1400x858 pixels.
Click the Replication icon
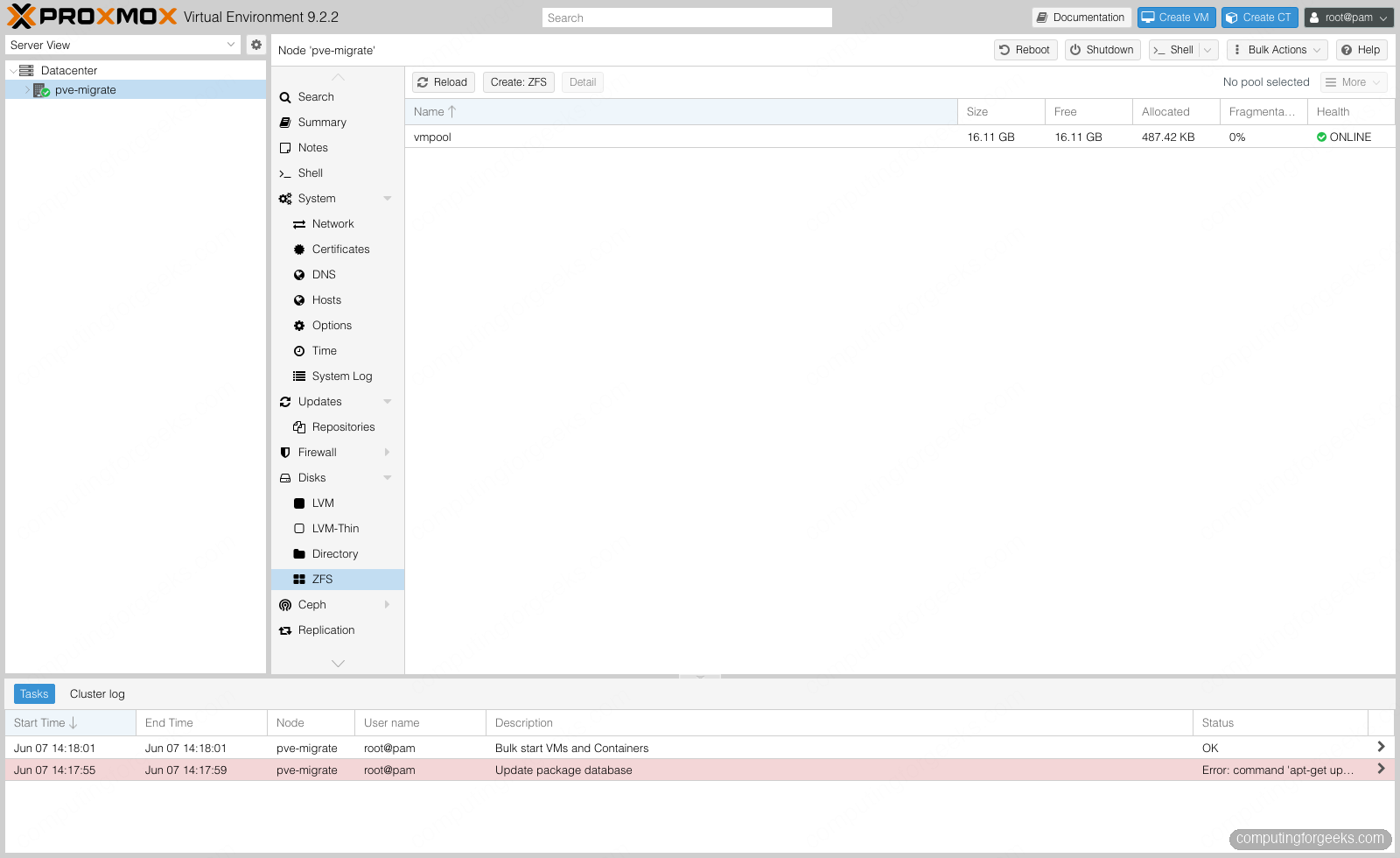(x=285, y=630)
